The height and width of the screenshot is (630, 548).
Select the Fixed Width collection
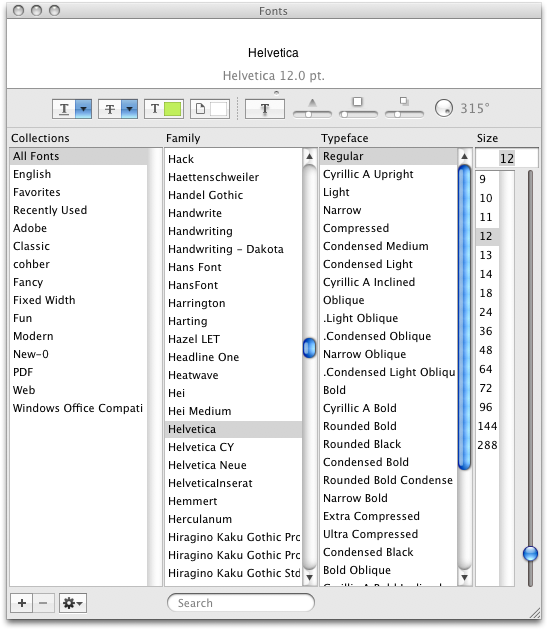point(79,300)
